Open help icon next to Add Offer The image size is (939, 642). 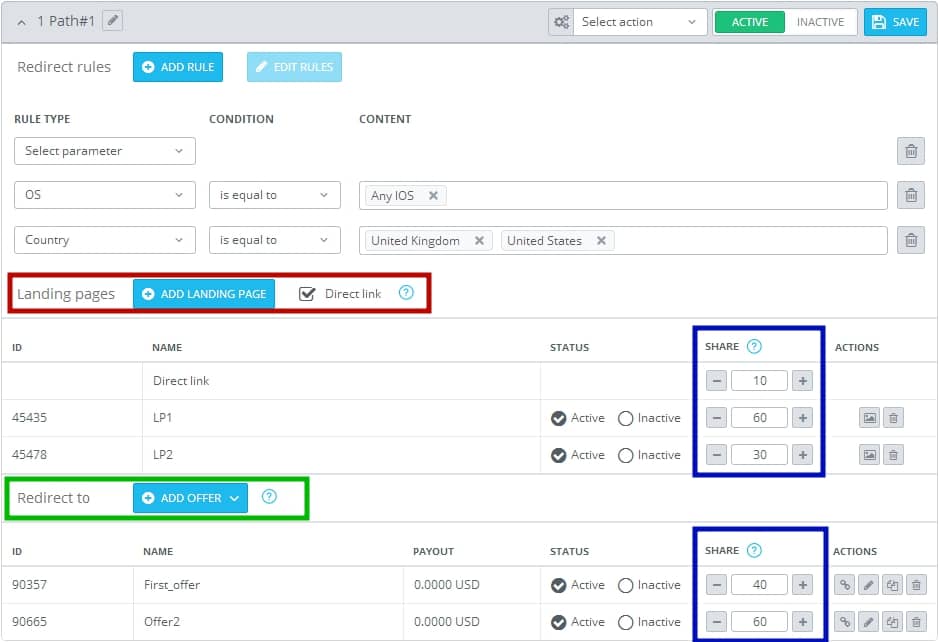[269, 496]
